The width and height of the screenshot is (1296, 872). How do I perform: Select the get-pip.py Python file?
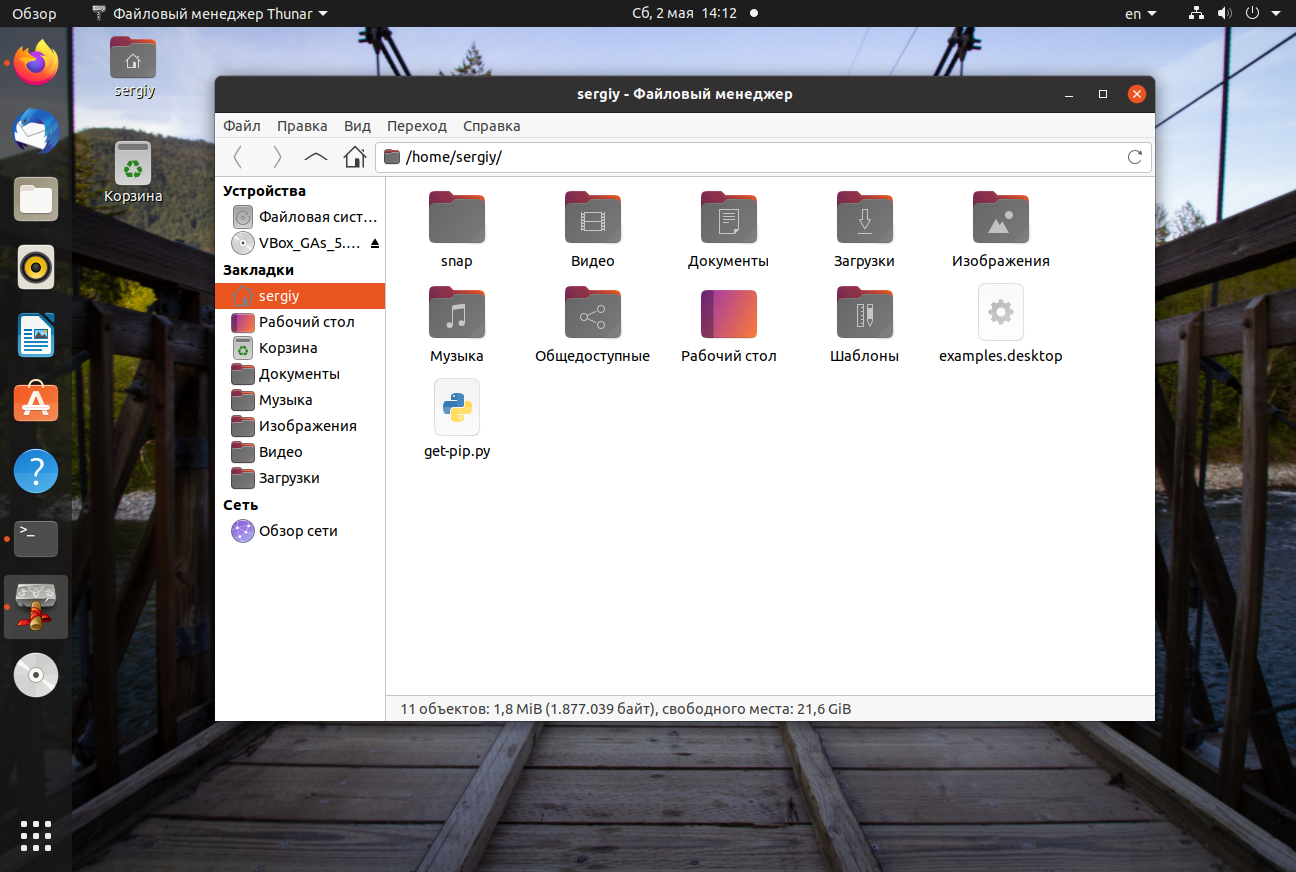click(457, 418)
